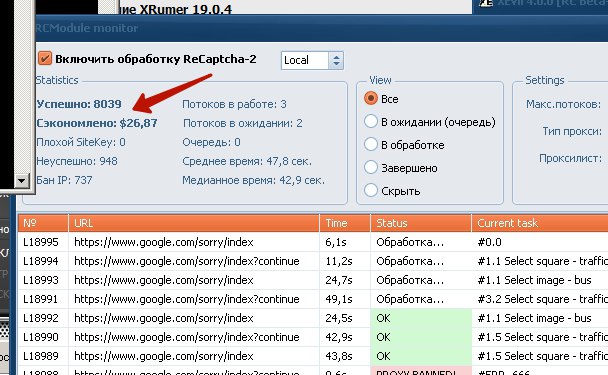This screenshot has height=375, width=608.
Task: Click 'Медианное время: 42,9 сек.' statistic
Action: point(253,180)
